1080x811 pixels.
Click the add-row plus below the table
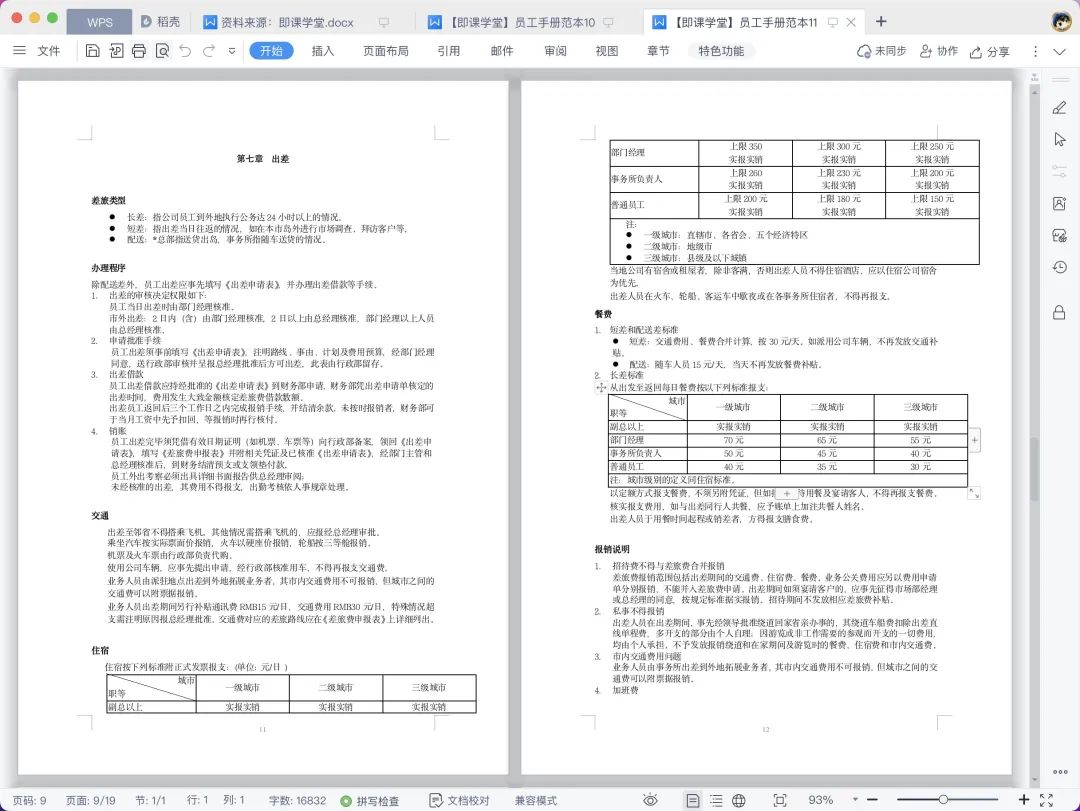click(787, 493)
